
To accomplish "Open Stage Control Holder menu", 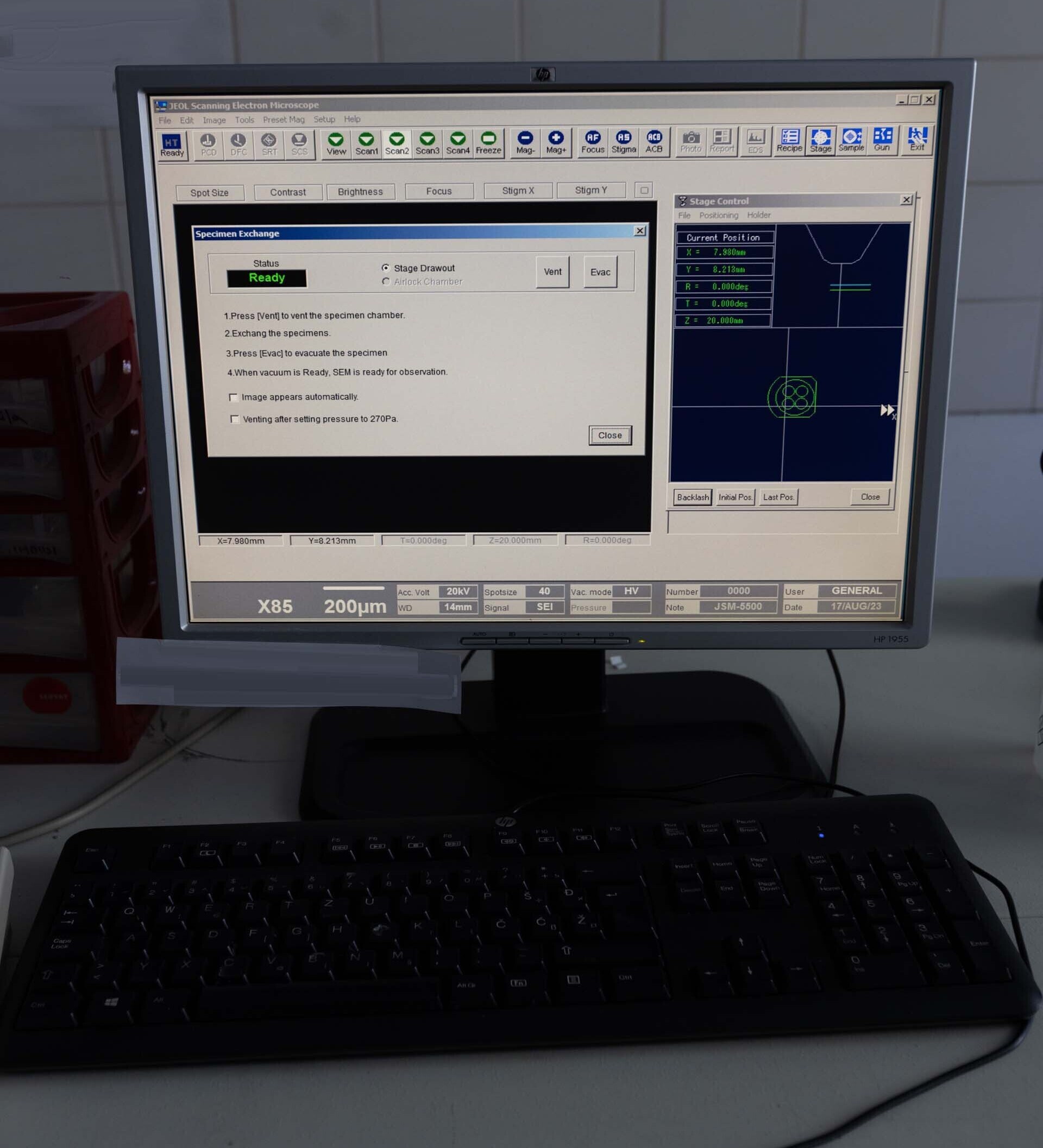I will 759,215.
